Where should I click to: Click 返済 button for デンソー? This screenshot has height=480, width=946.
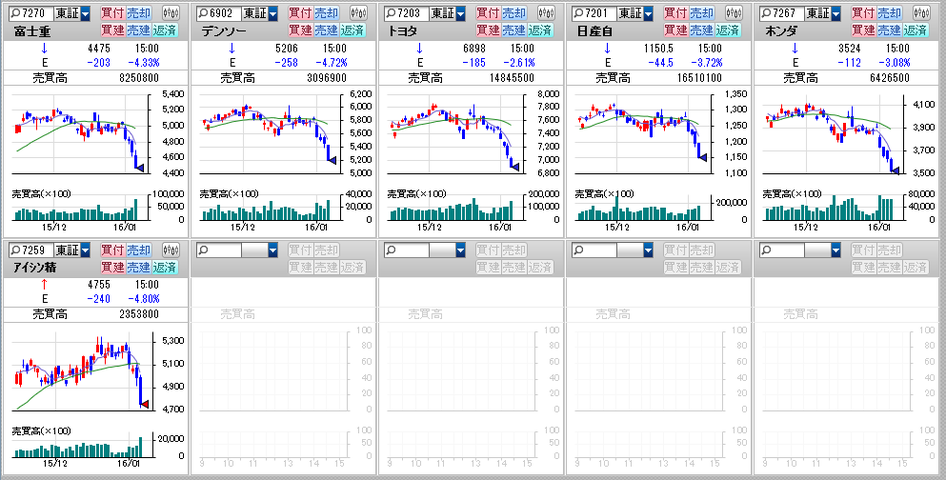352,30
